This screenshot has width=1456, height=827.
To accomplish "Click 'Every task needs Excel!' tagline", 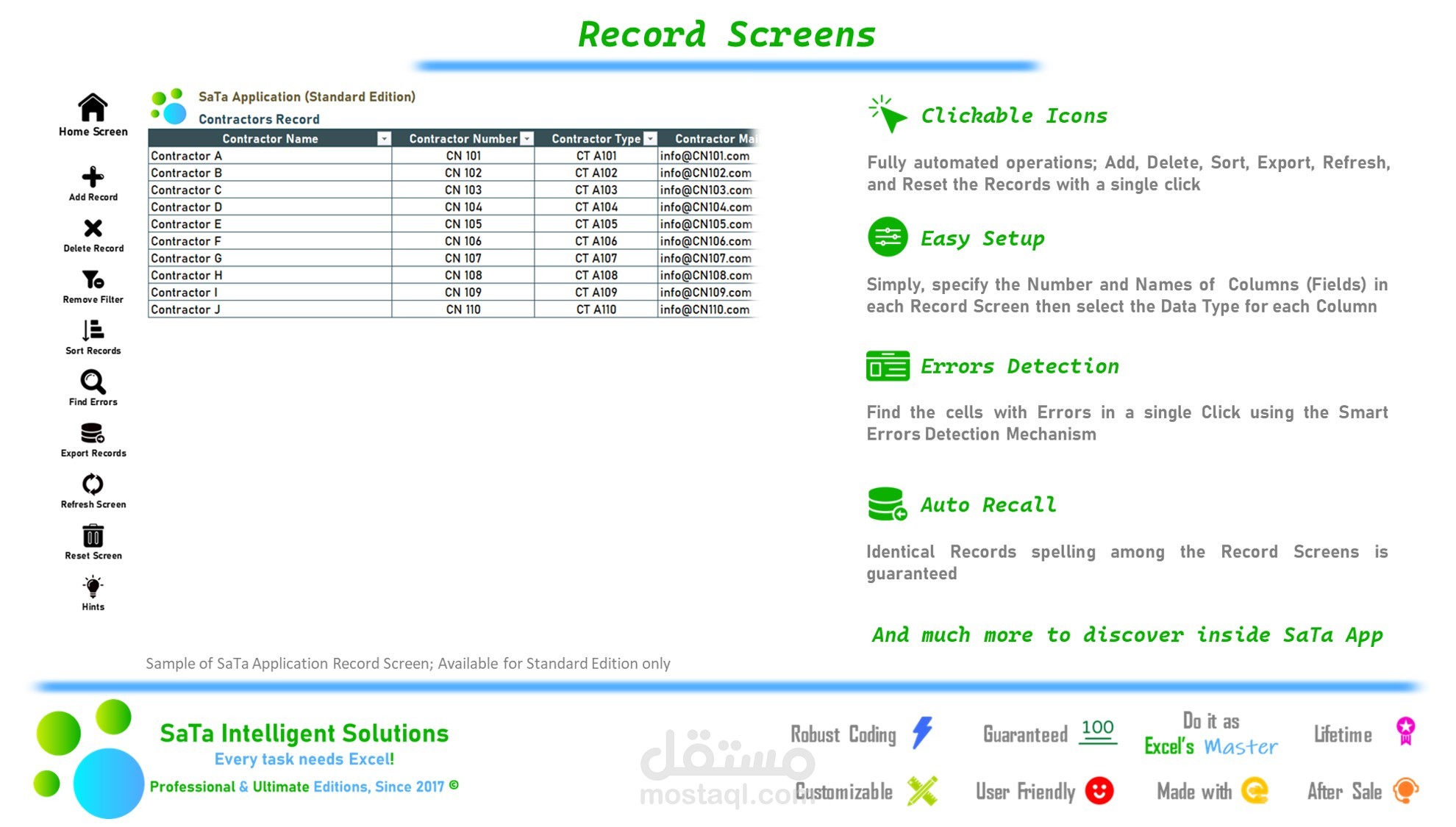I will click(x=304, y=759).
